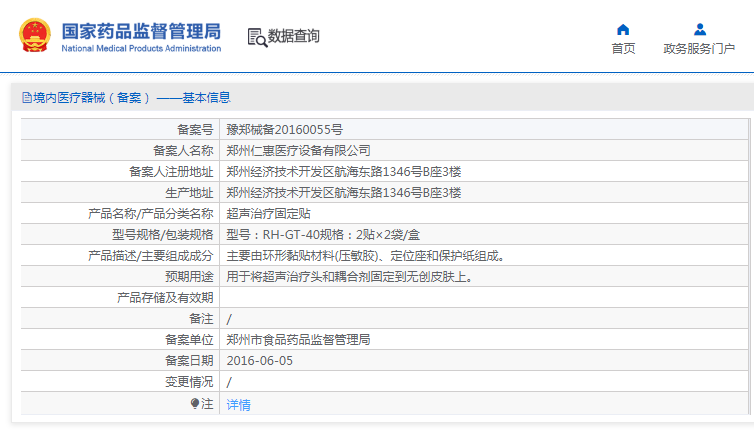754x431 pixels.
Task: Click the person icon above 政务服务门户
Action: tap(699, 29)
